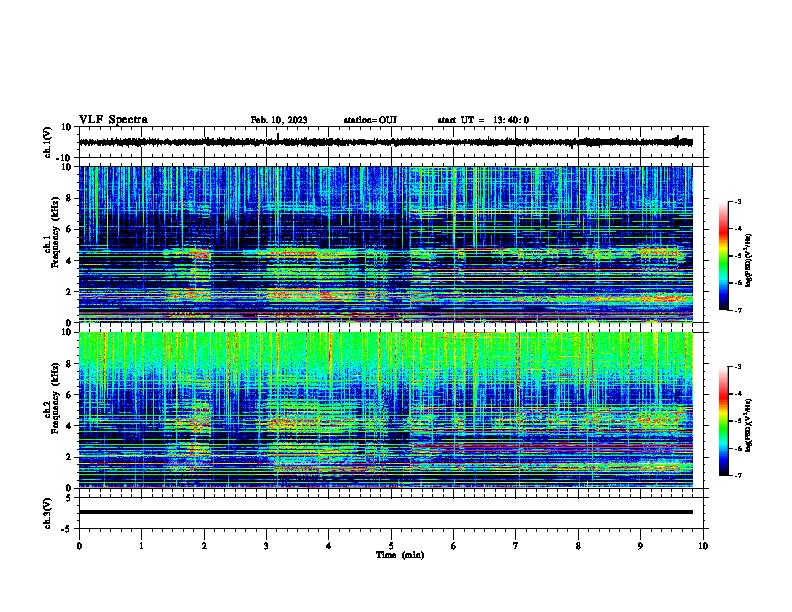Click the "Time (min)" axis label

[400, 555]
